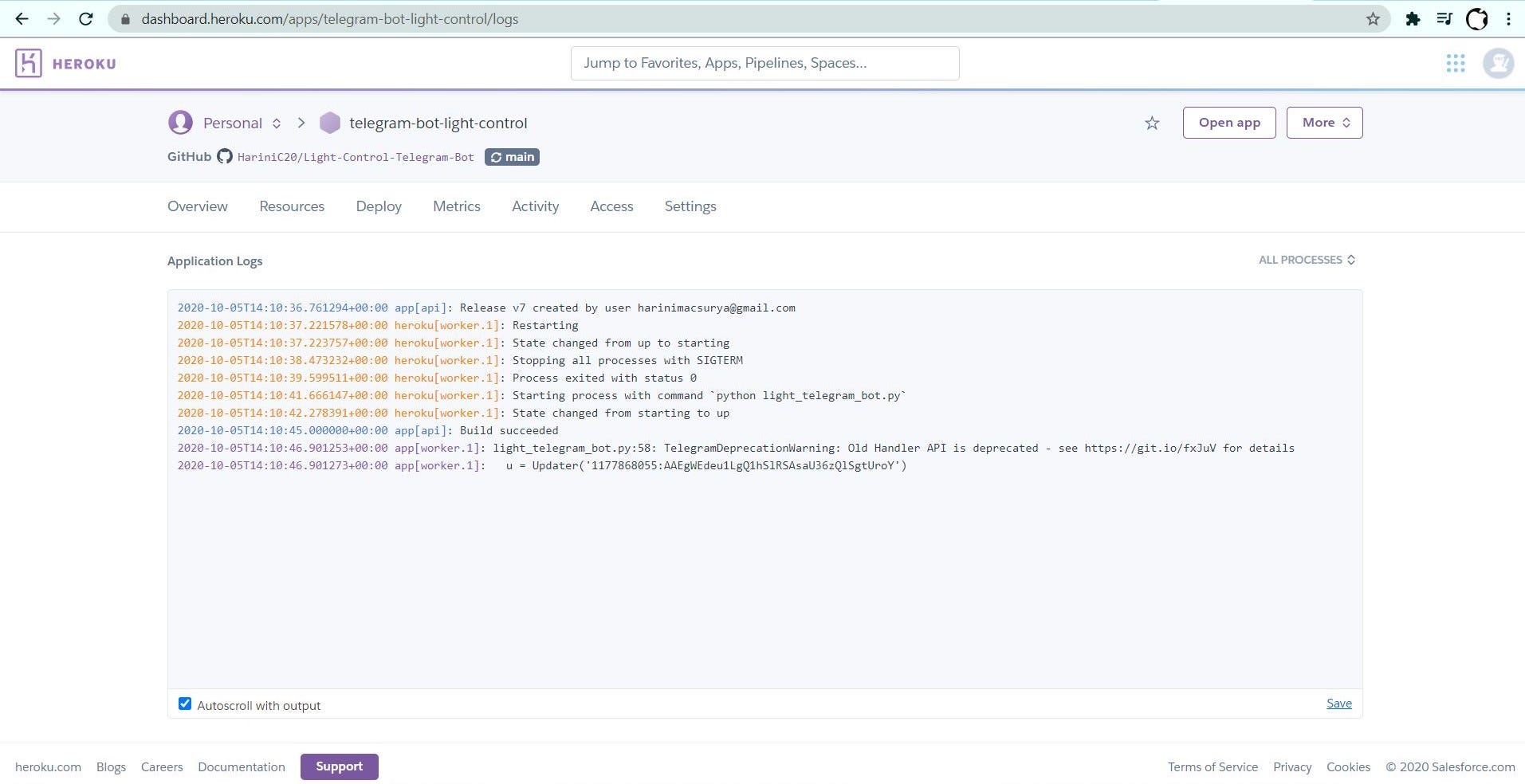Uncheck Autoscroll with output
The width and height of the screenshot is (1525, 784).
pos(183,704)
